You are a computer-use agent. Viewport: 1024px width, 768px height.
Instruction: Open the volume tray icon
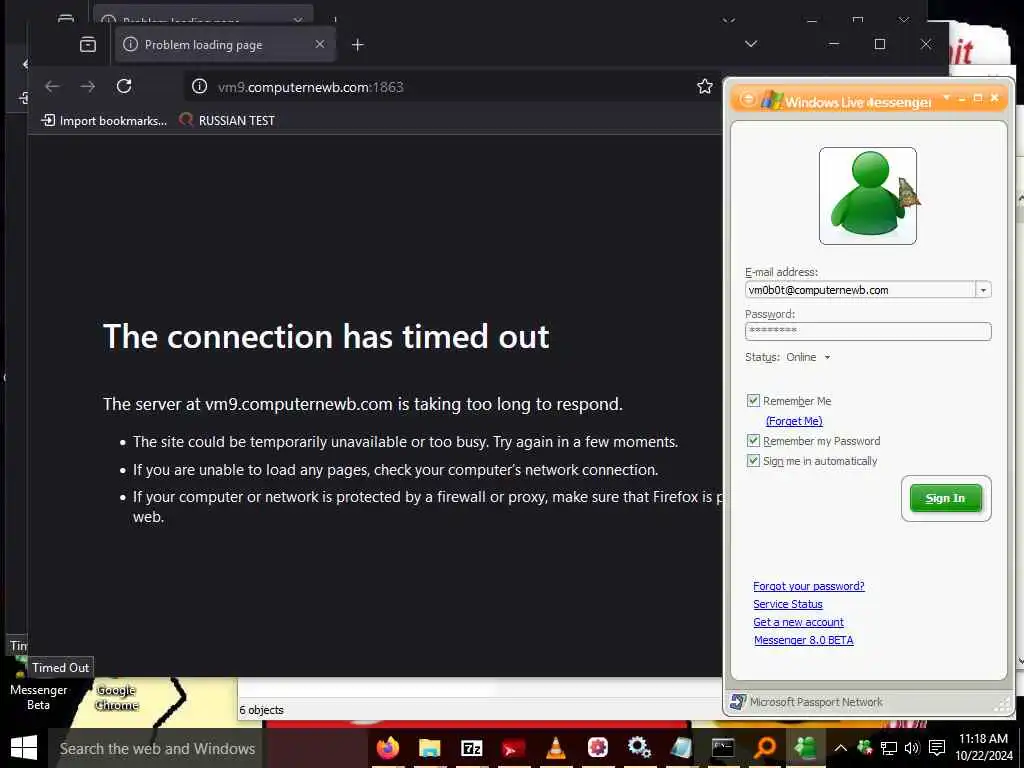(912, 748)
